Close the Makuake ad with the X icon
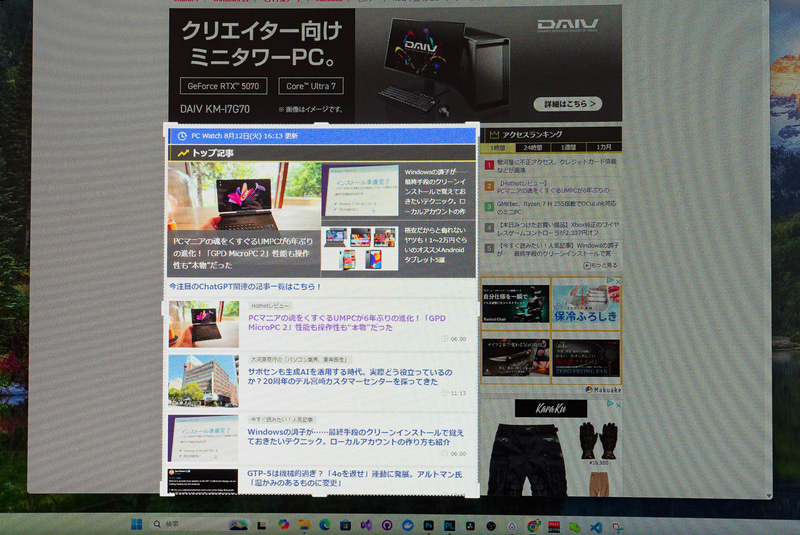This screenshot has height=535, width=800. [618, 281]
